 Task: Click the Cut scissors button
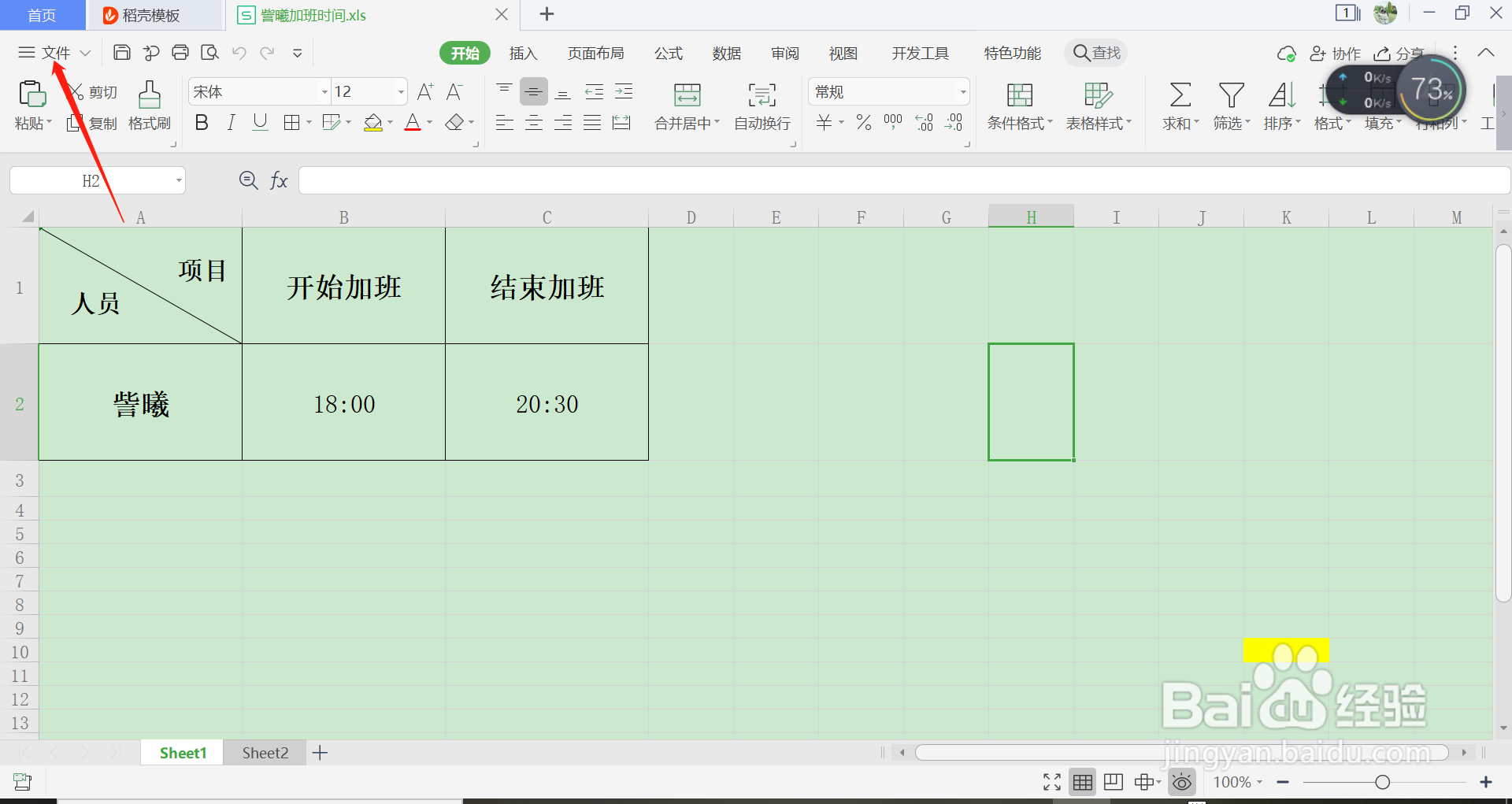point(93,92)
